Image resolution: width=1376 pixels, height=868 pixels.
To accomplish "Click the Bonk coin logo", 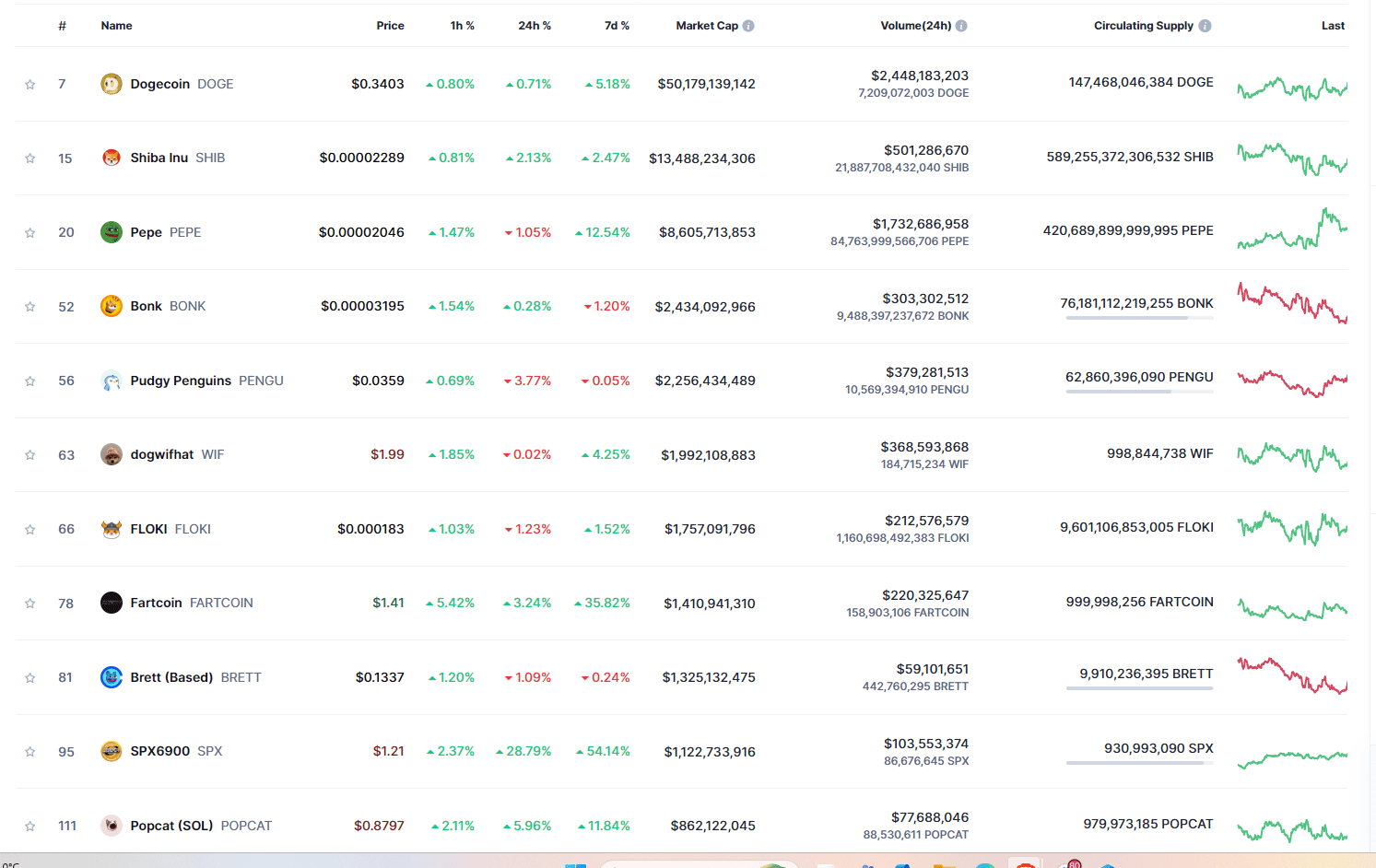I will pyautogui.click(x=111, y=305).
